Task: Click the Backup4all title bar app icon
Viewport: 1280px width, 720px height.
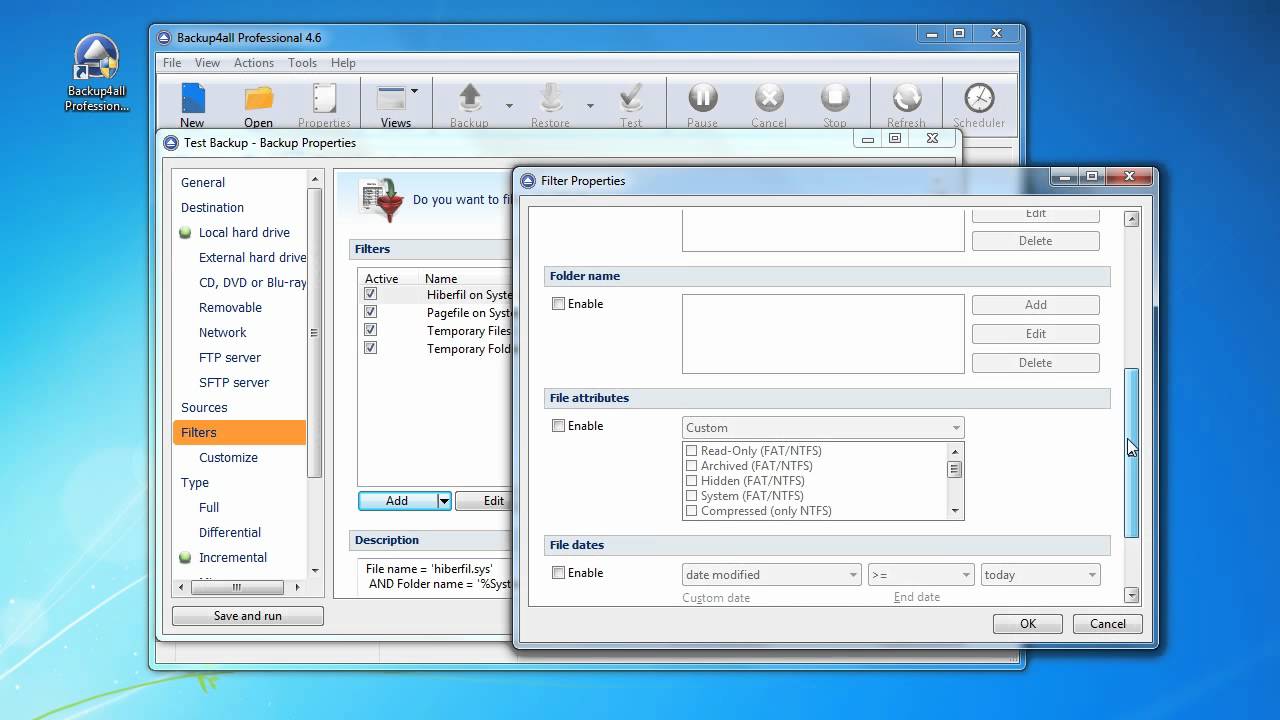Action: pyautogui.click(x=166, y=38)
